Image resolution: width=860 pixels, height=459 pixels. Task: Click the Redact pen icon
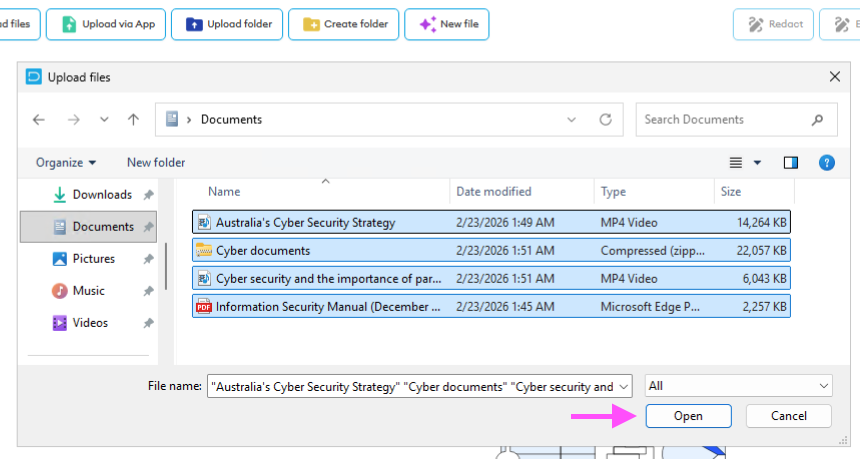[x=756, y=24]
